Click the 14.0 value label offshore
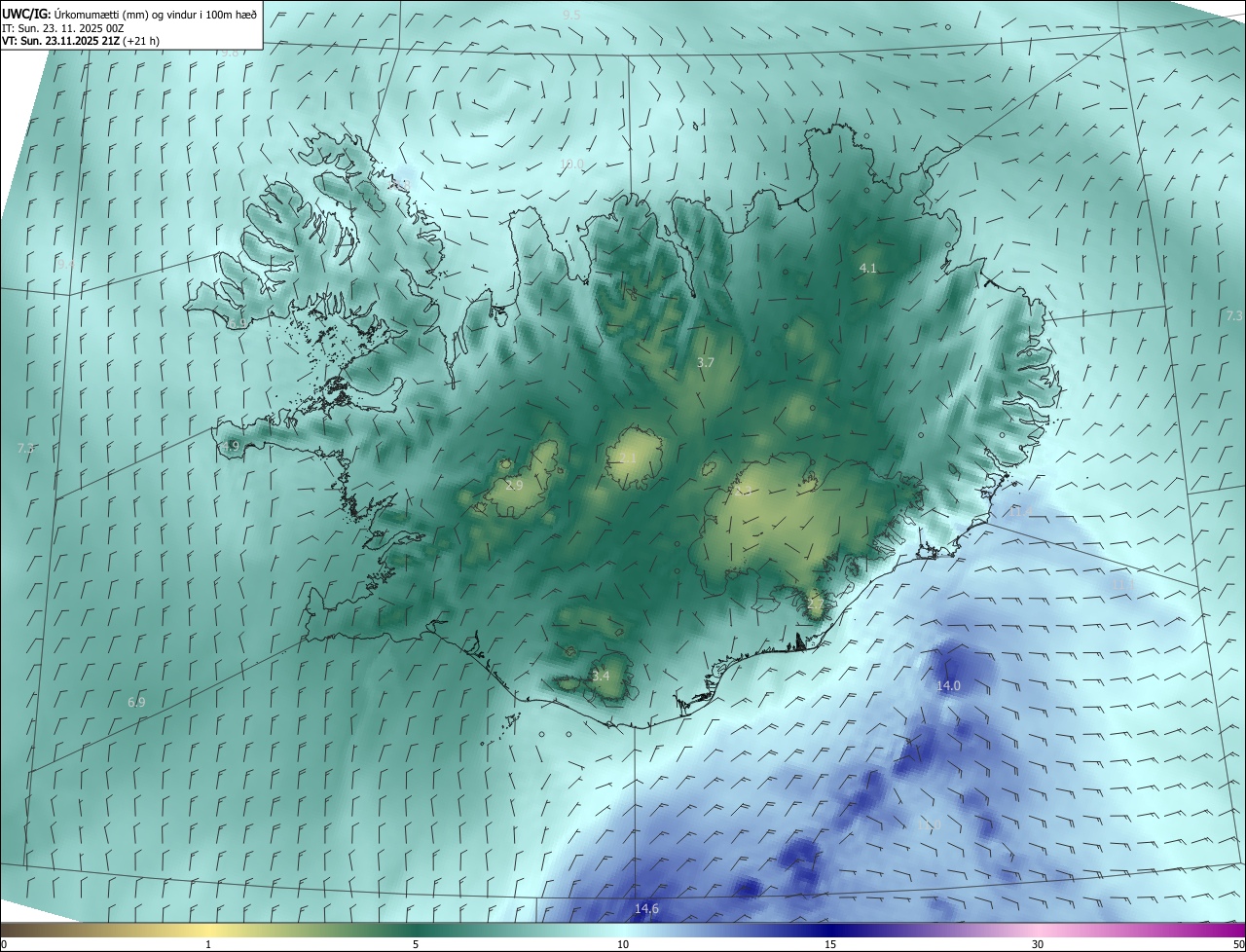The image size is (1246, 952). pyautogui.click(x=948, y=685)
